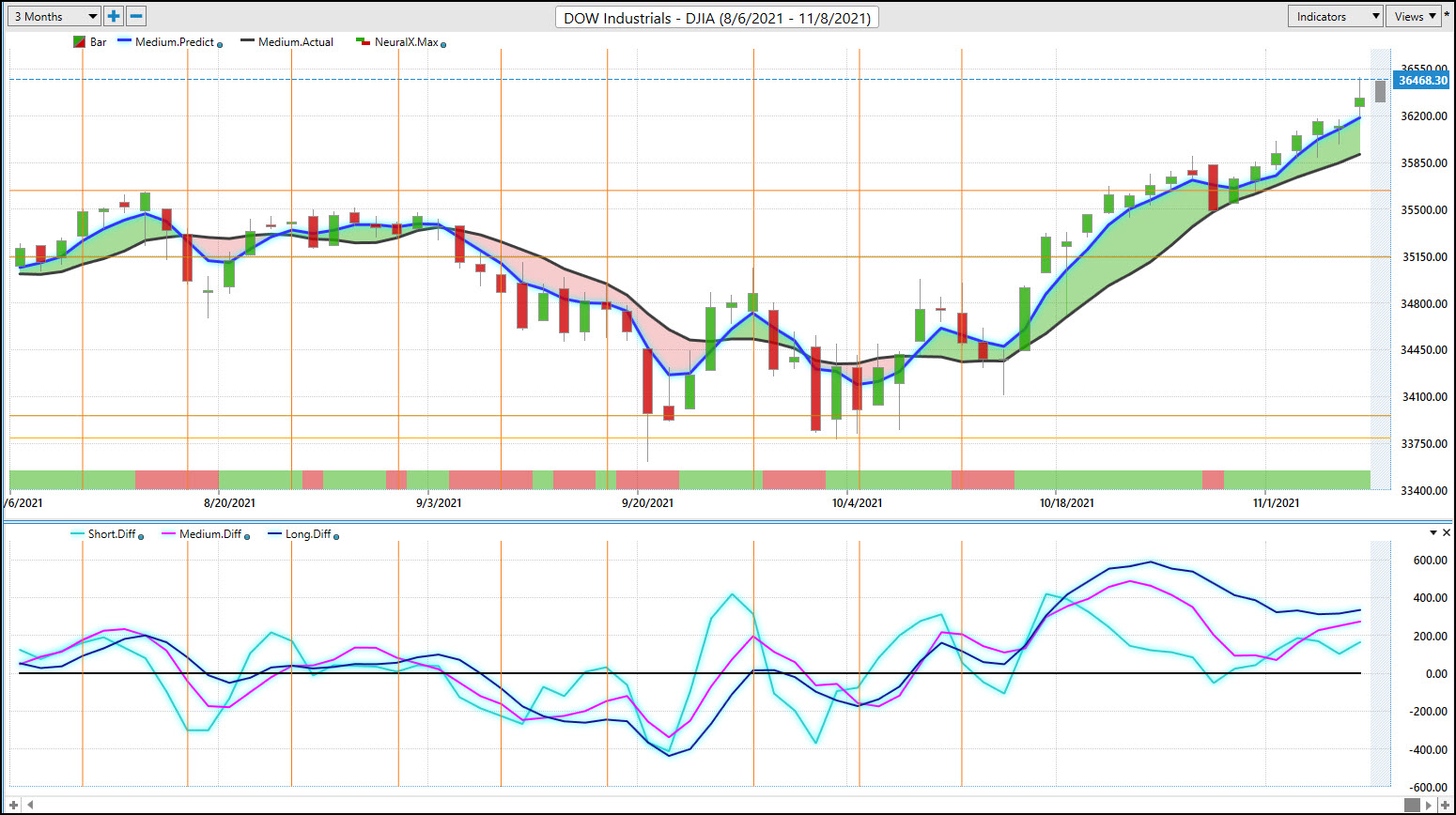
Task: Click the Medium.Predict legend label
Action: pos(175,42)
